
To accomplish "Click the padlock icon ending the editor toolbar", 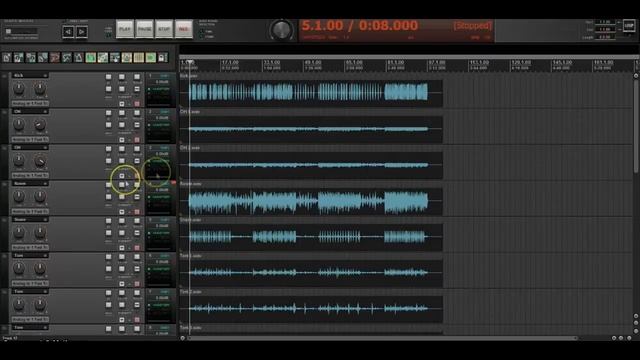I will tap(162, 58).
